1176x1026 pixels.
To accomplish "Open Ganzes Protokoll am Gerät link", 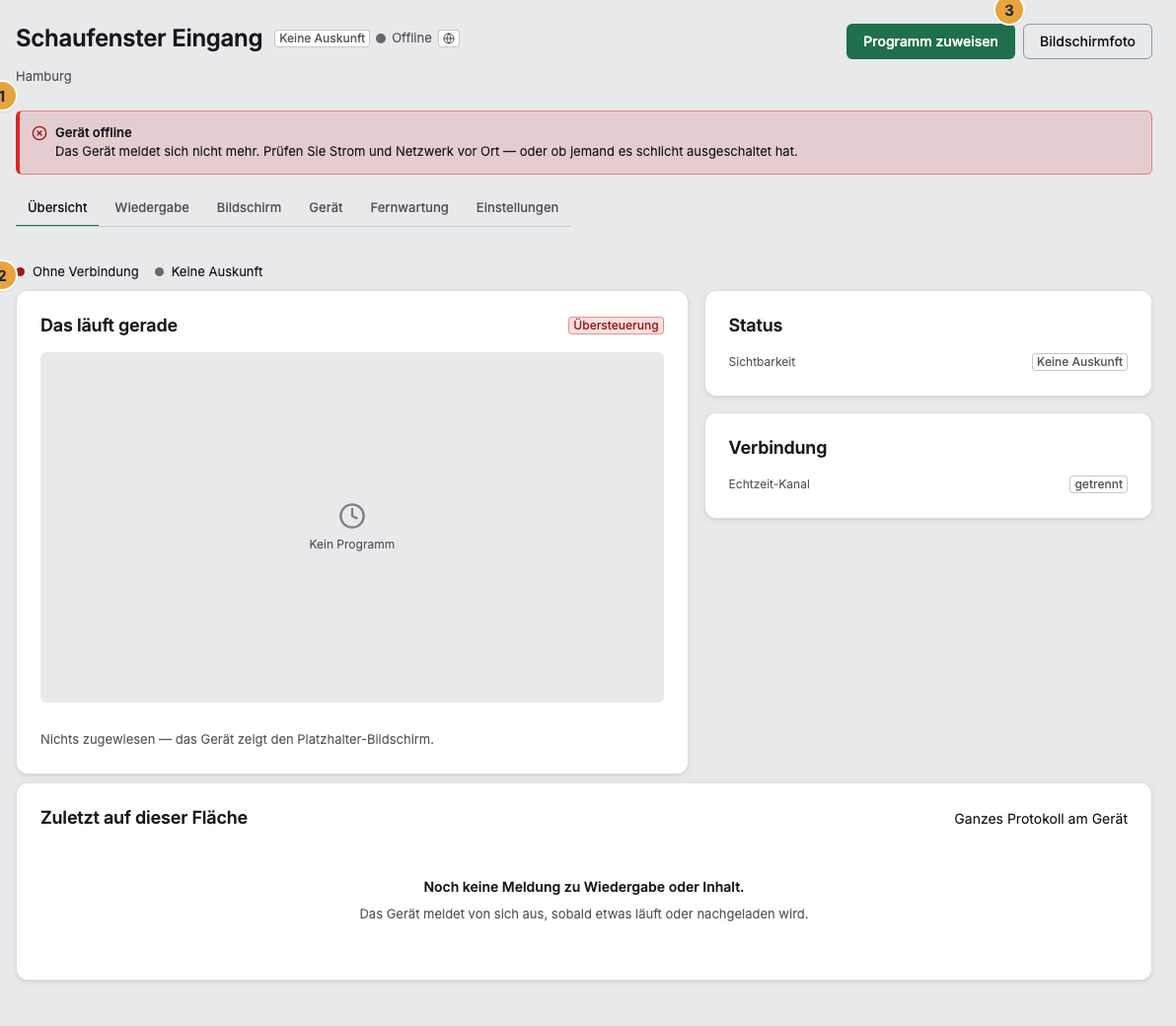I will (1040, 819).
